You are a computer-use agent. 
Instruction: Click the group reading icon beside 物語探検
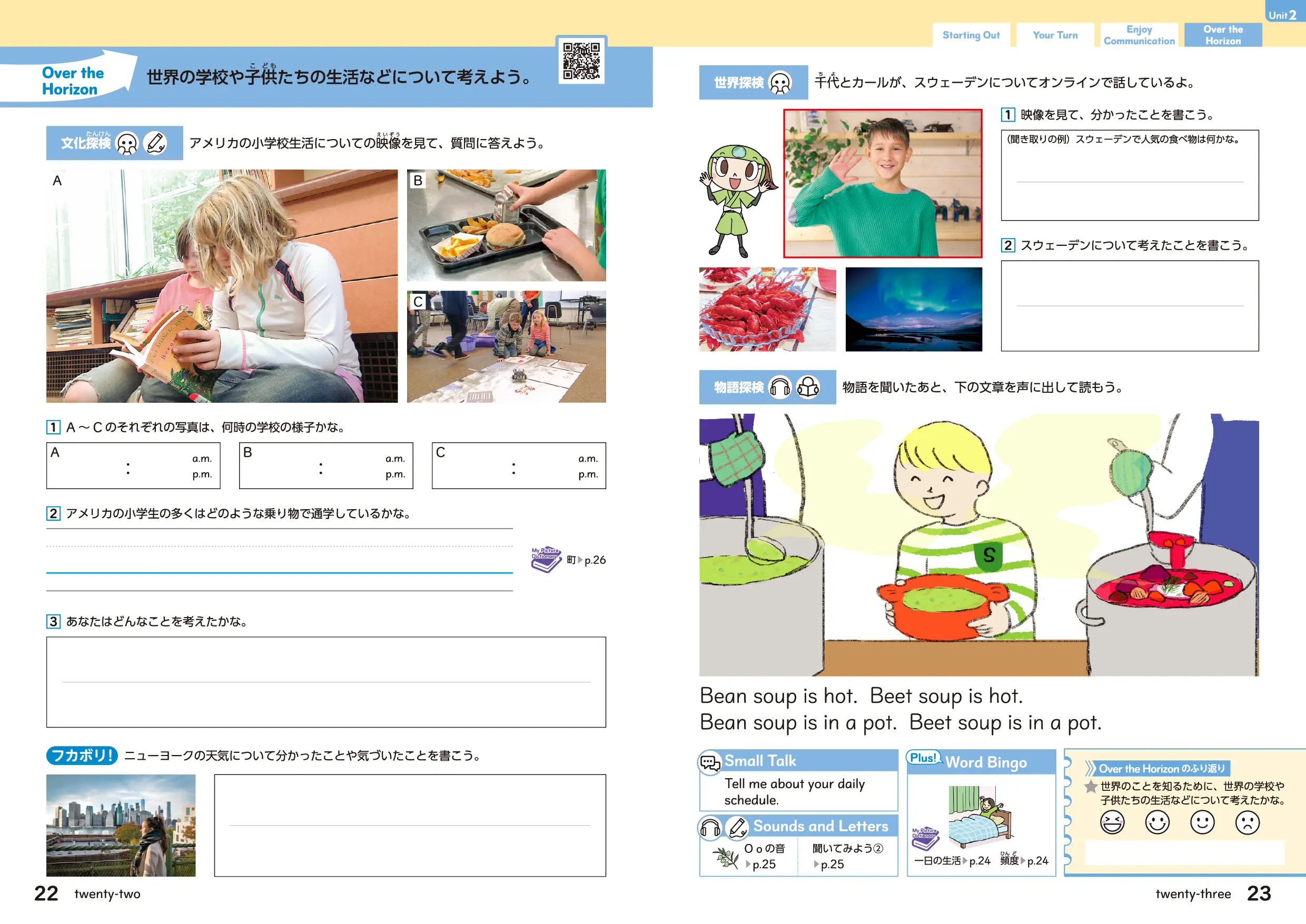point(807,388)
